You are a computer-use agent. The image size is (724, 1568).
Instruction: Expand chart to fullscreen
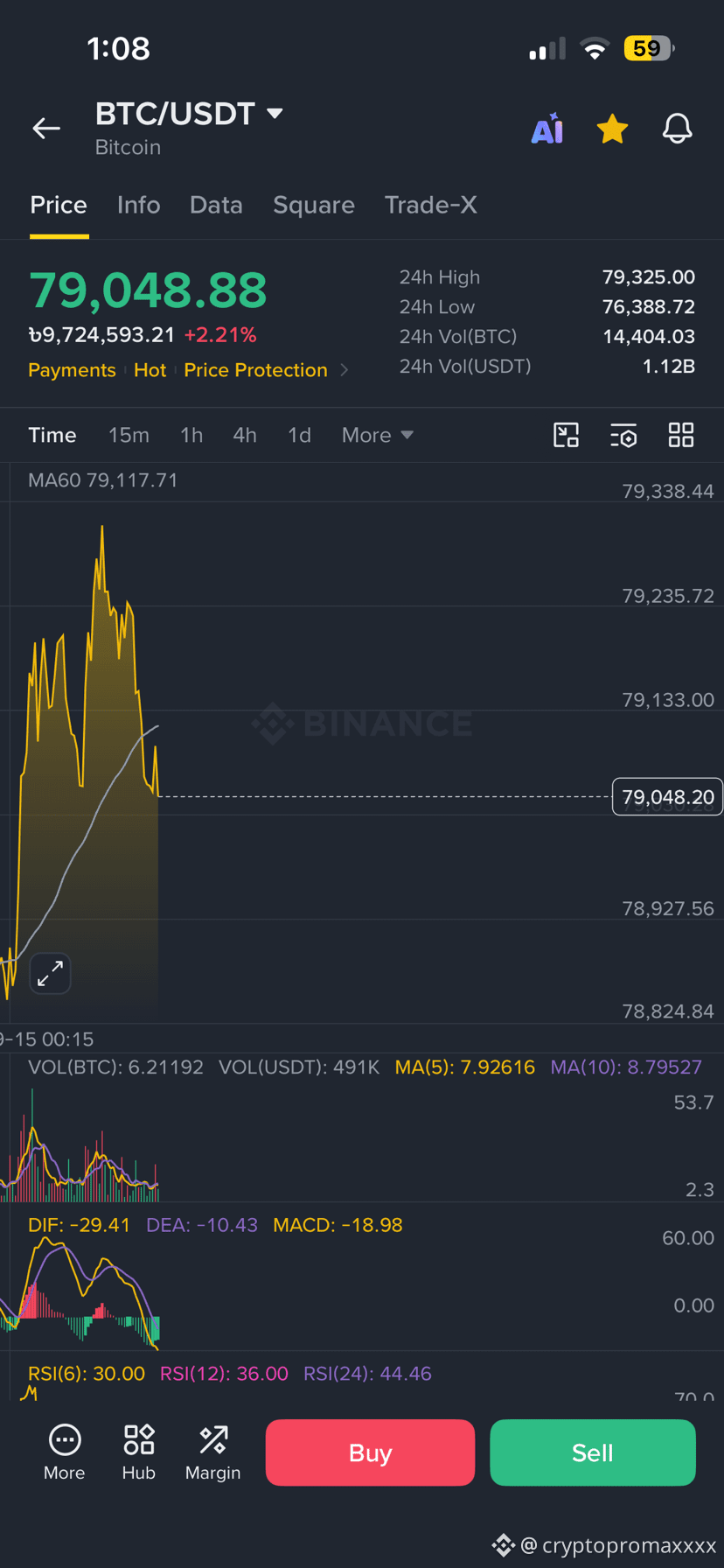[50, 973]
